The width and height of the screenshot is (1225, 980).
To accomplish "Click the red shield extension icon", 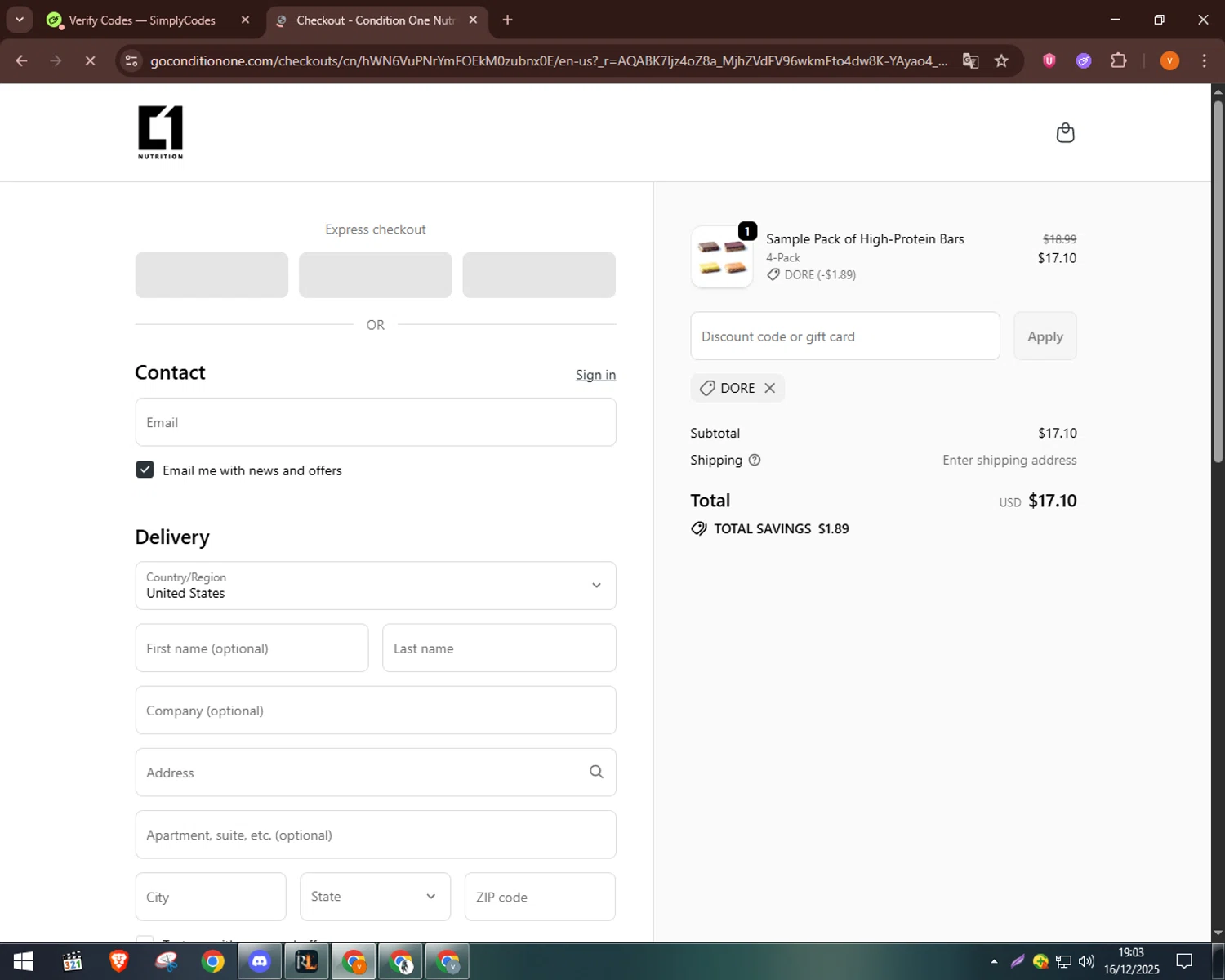I will pyautogui.click(x=1049, y=60).
